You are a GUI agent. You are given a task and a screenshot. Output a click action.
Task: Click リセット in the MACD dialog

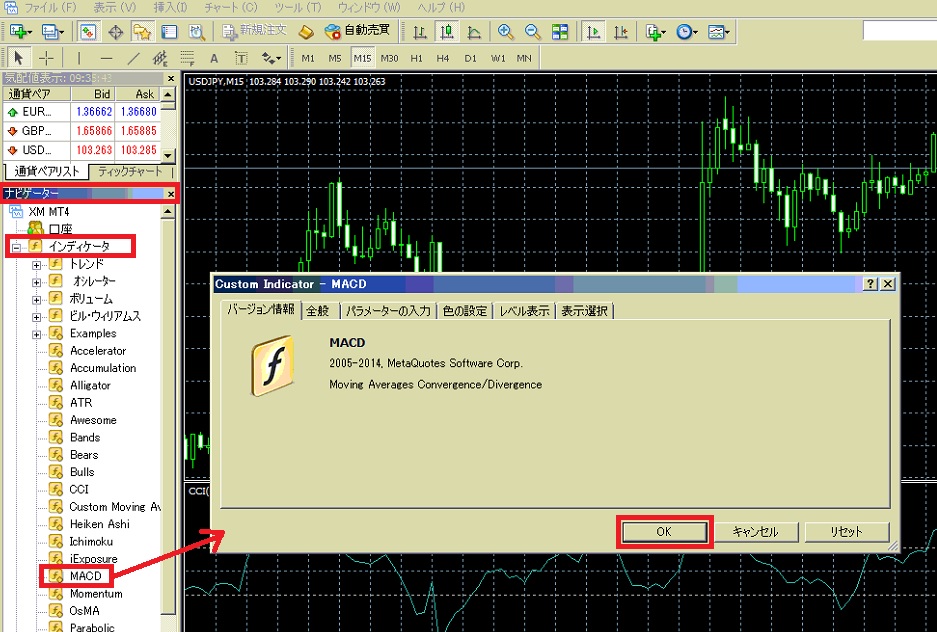click(847, 532)
